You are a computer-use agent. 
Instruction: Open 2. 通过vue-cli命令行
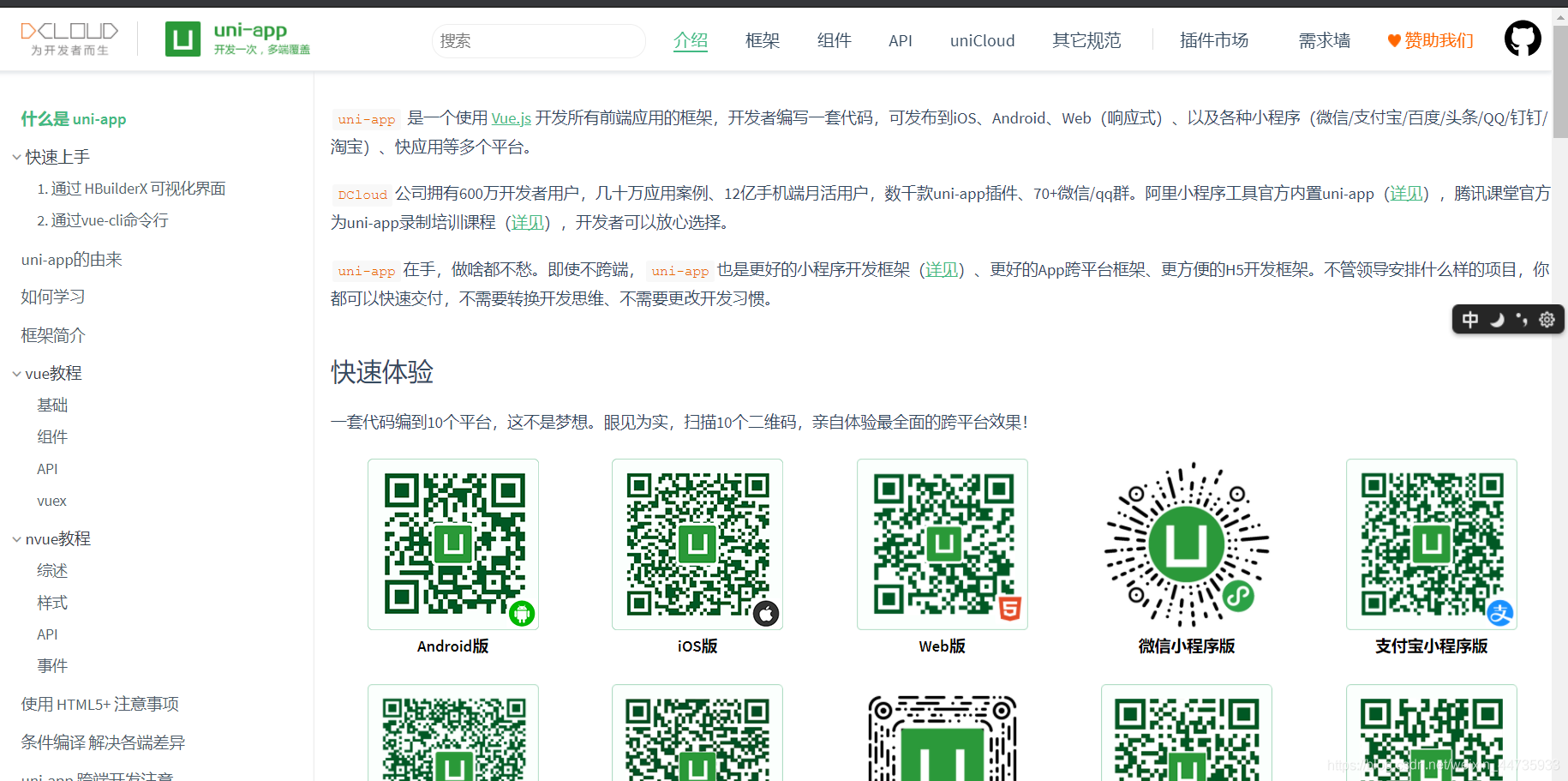coord(103,220)
